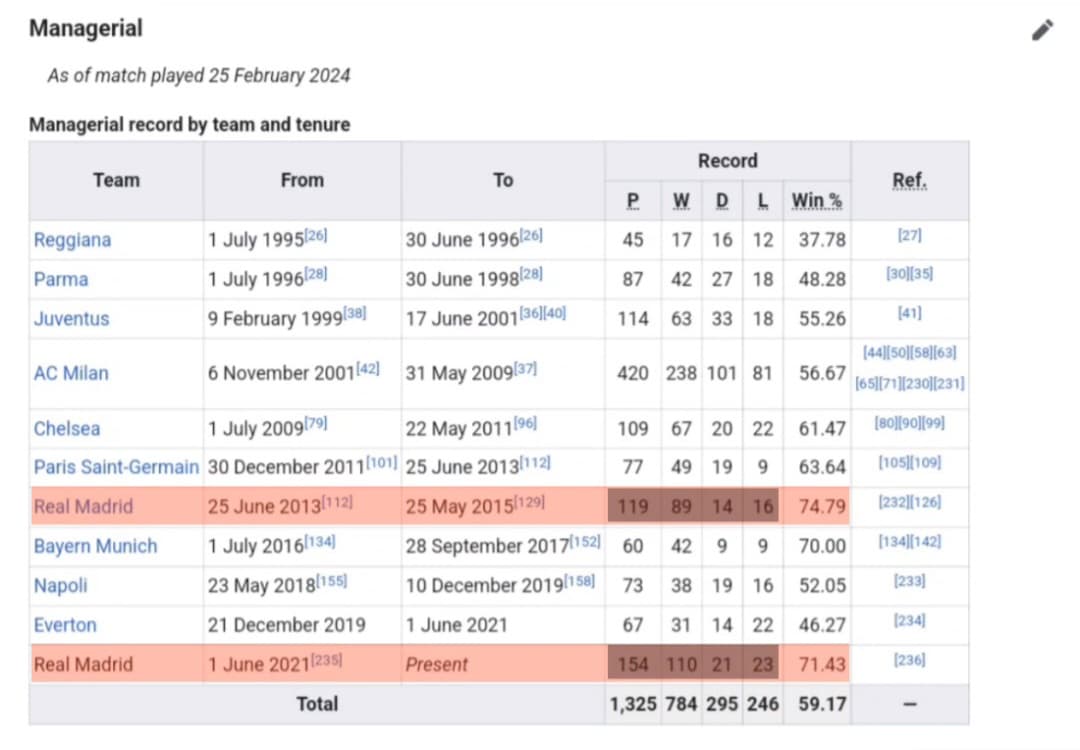This screenshot has width=1080, height=750.
Task: Click reference [142] in Bayern Munich Ref column
Action: point(926,542)
